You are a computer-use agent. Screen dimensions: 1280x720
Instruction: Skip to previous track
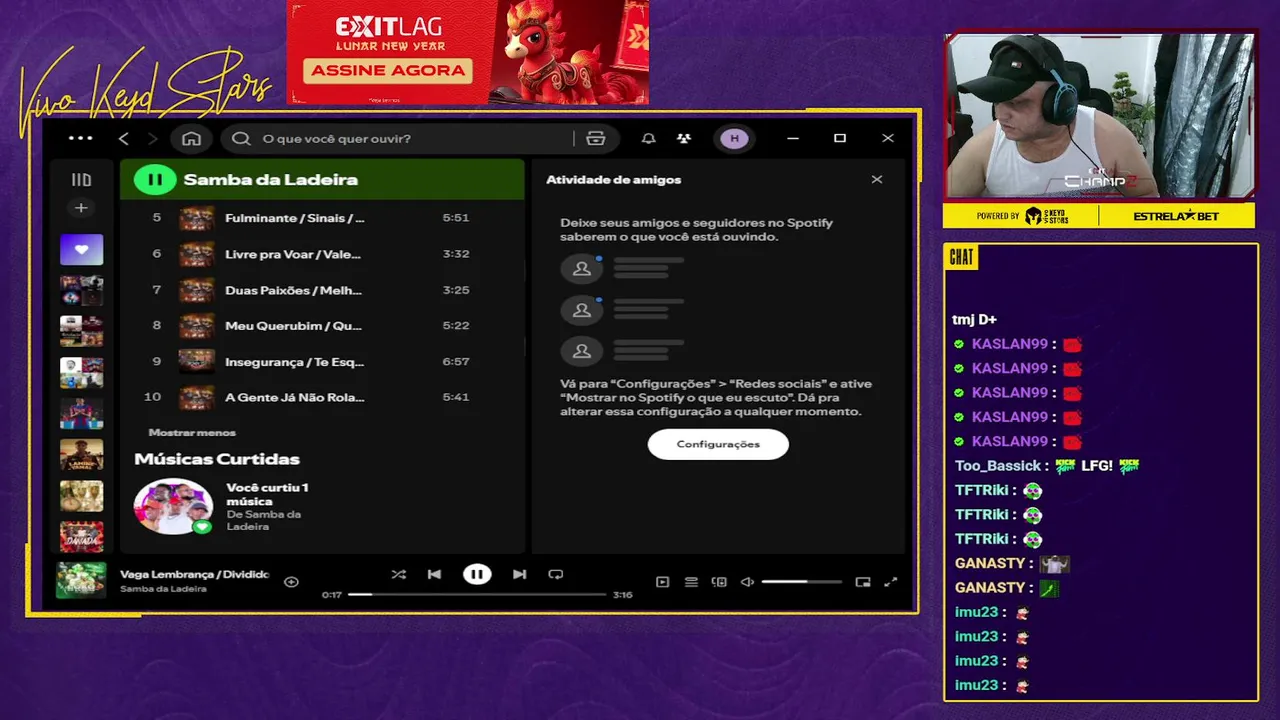coord(434,574)
